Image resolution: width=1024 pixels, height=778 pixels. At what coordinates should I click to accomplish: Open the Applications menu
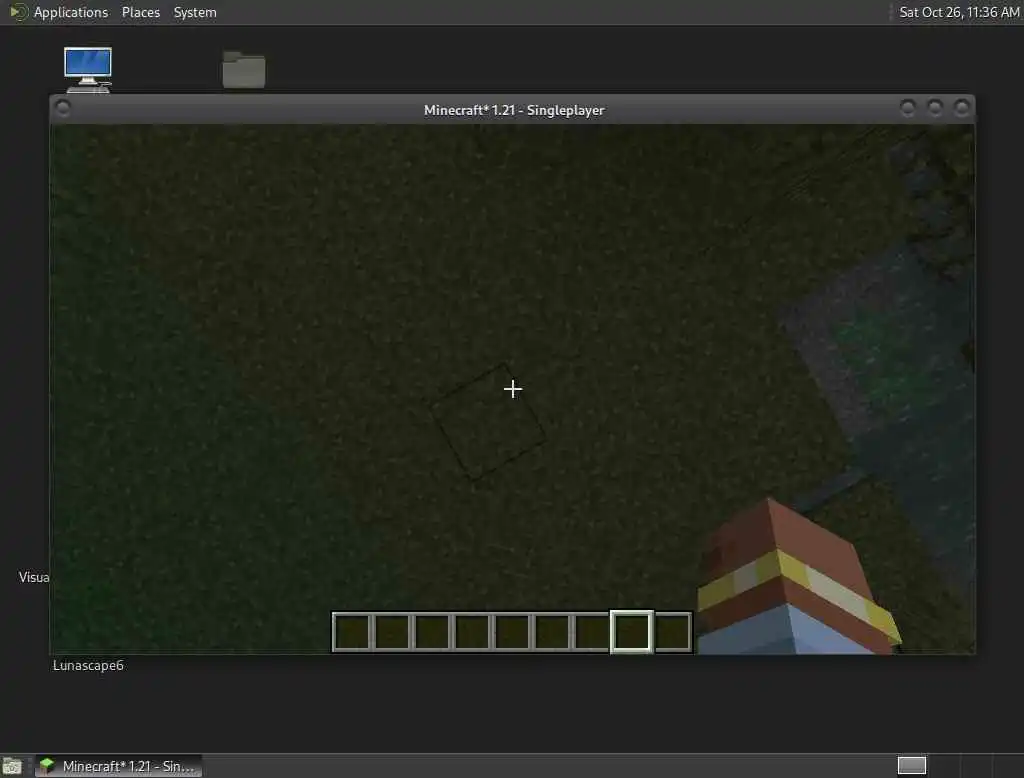71,12
